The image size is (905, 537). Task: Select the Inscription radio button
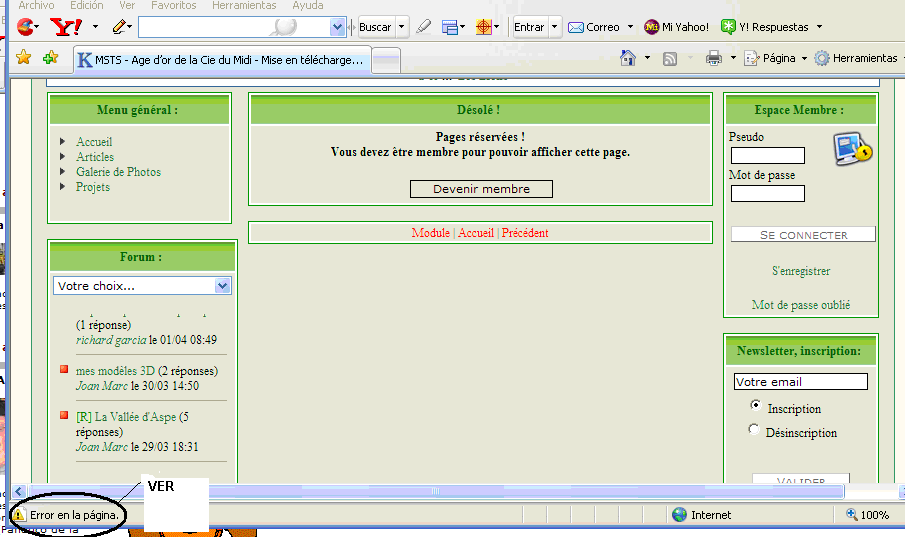click(755, 406)
